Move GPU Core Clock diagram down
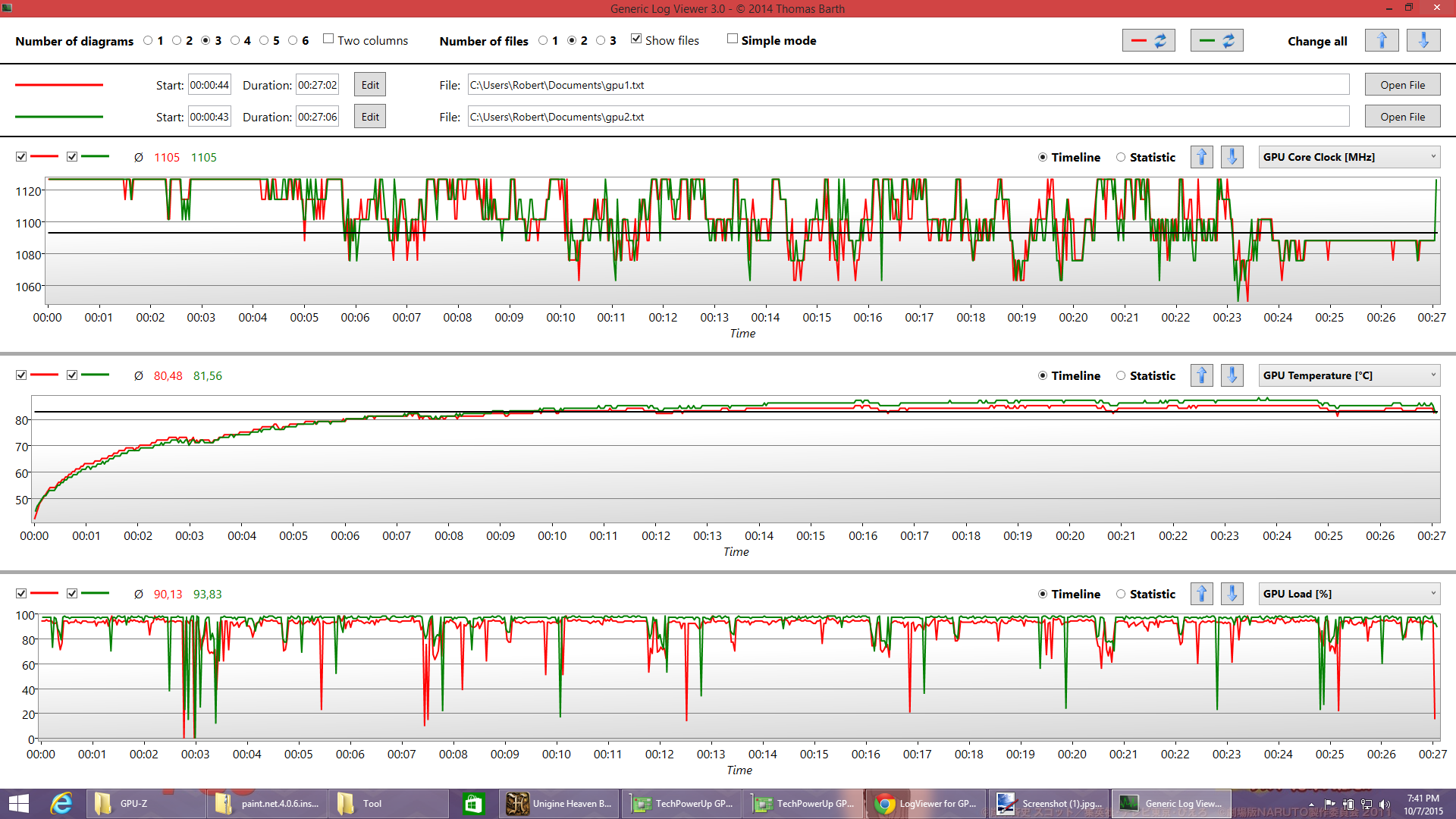The image size is (1456, 819). [x=1232, y=157]
